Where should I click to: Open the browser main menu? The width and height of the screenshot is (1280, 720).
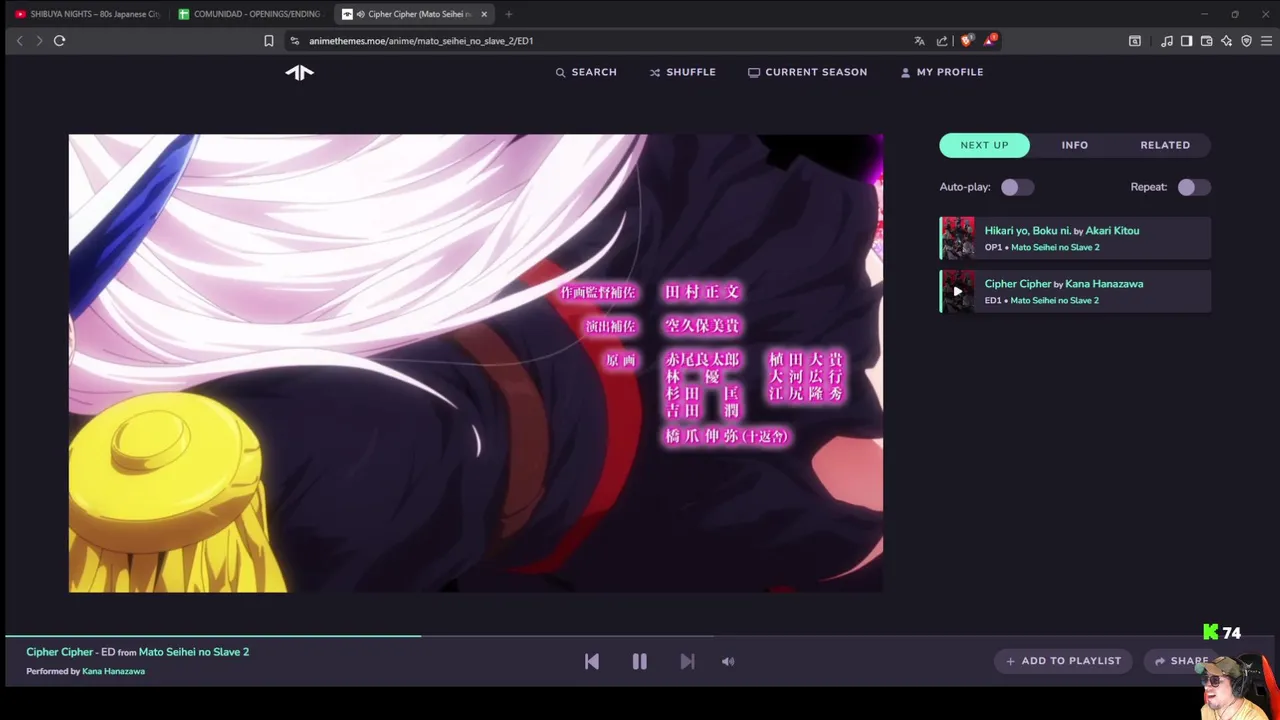tap(1266, 41)
